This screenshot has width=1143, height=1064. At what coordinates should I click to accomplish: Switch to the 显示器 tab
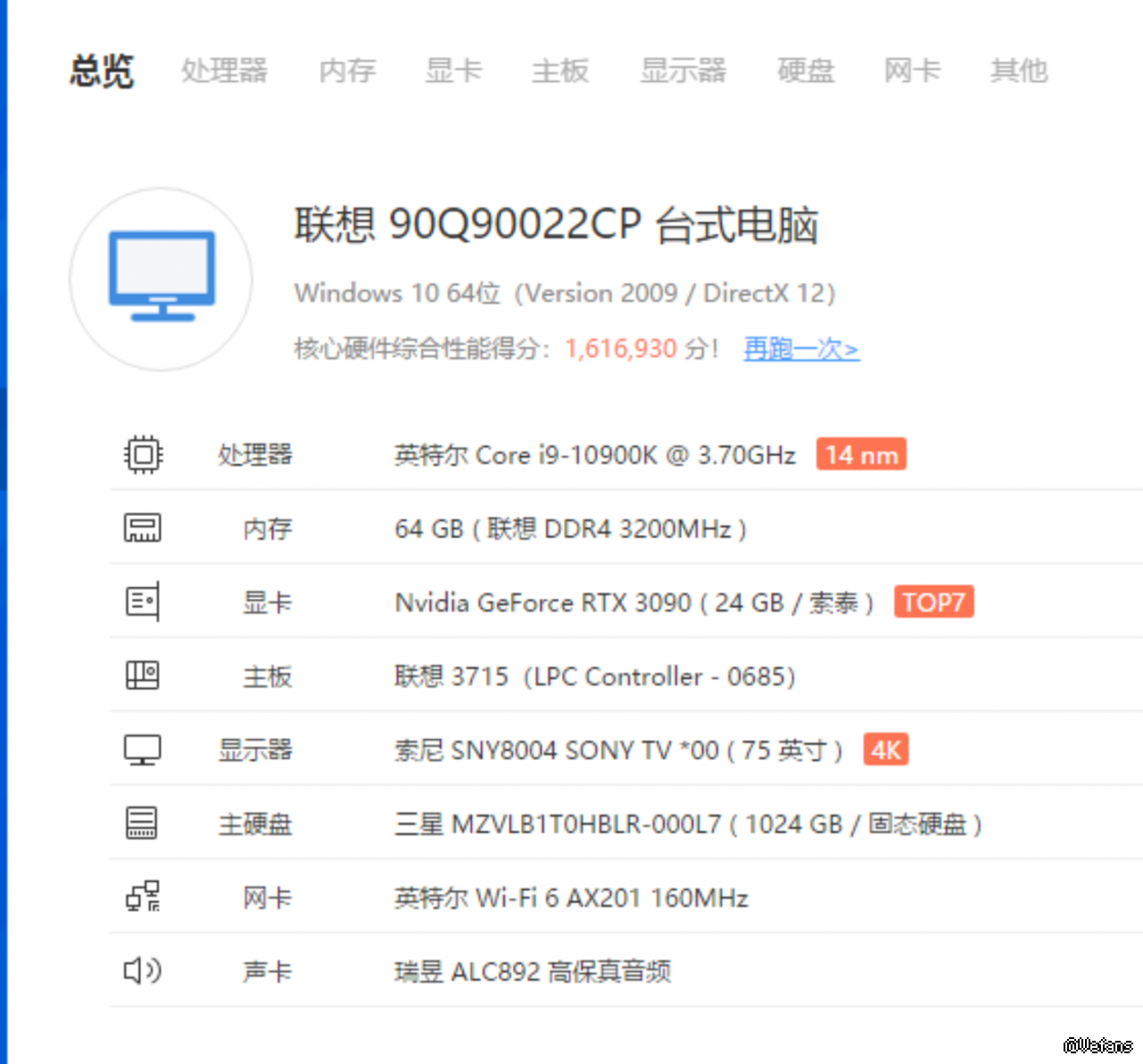(x=683, y=71)
